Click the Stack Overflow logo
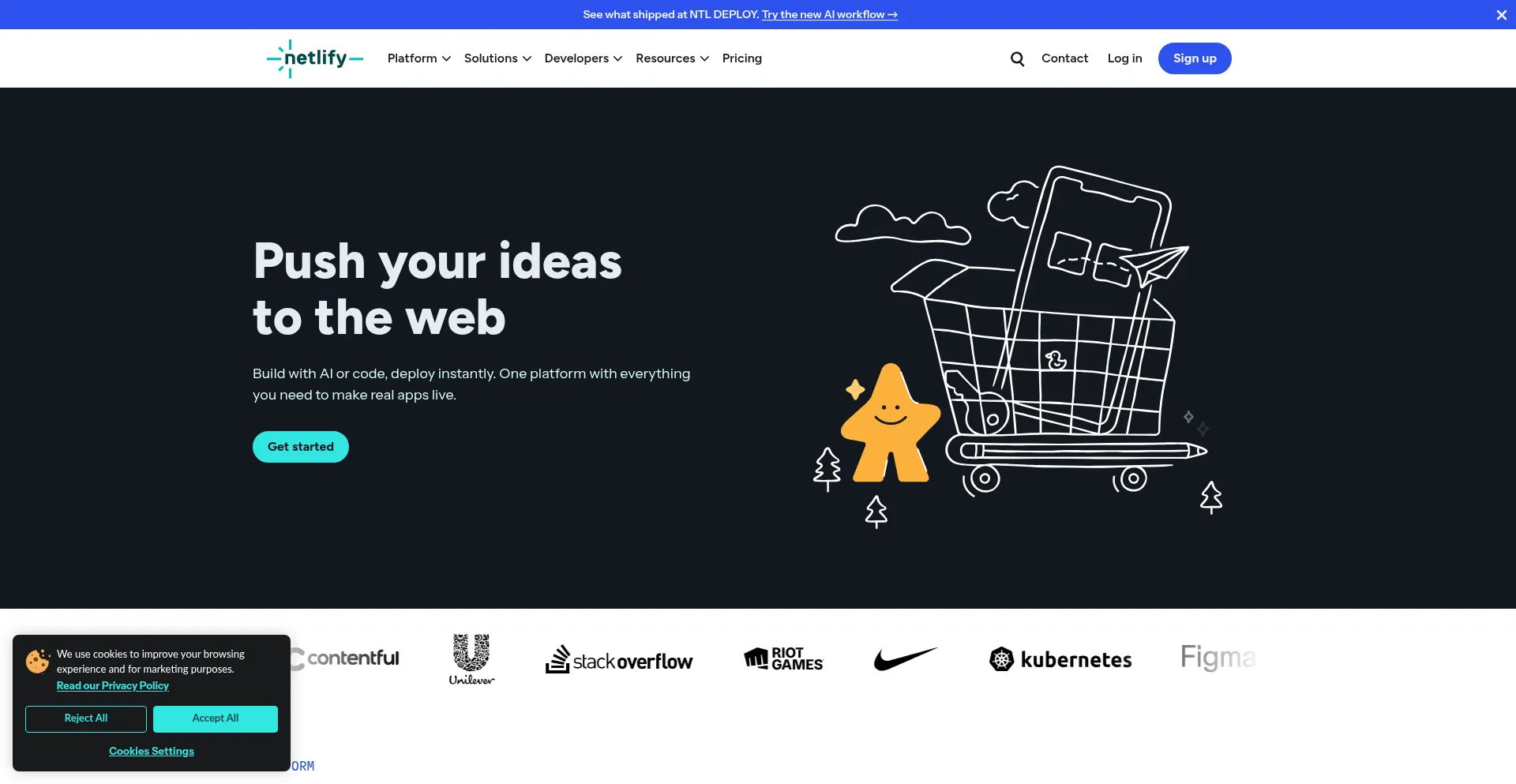Screen dimensions: 1516x784 click(x=619, y=660)
